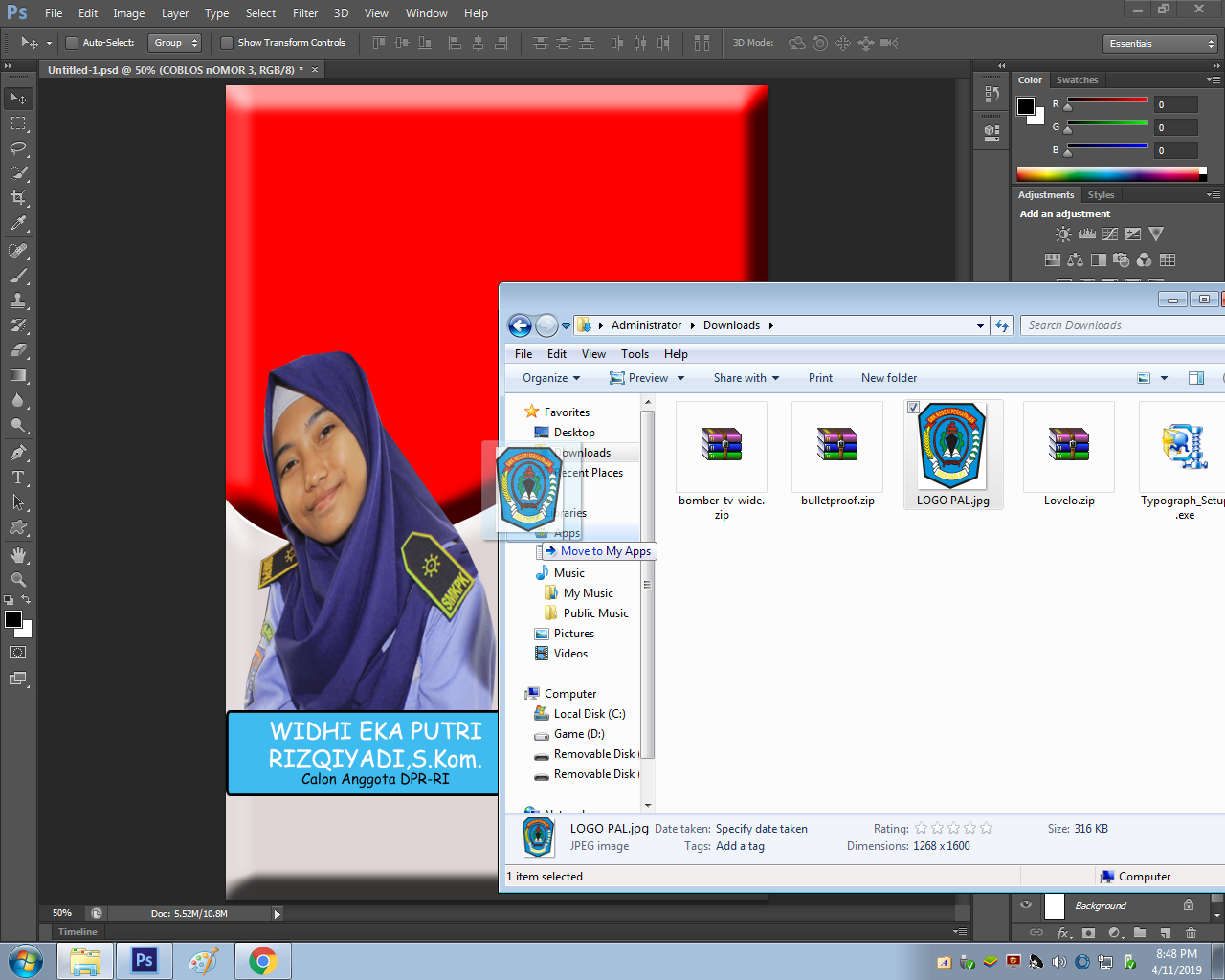Screen dimensions: 1225x980
Task: Select the Path Selection tool
Action: (18, 502)
